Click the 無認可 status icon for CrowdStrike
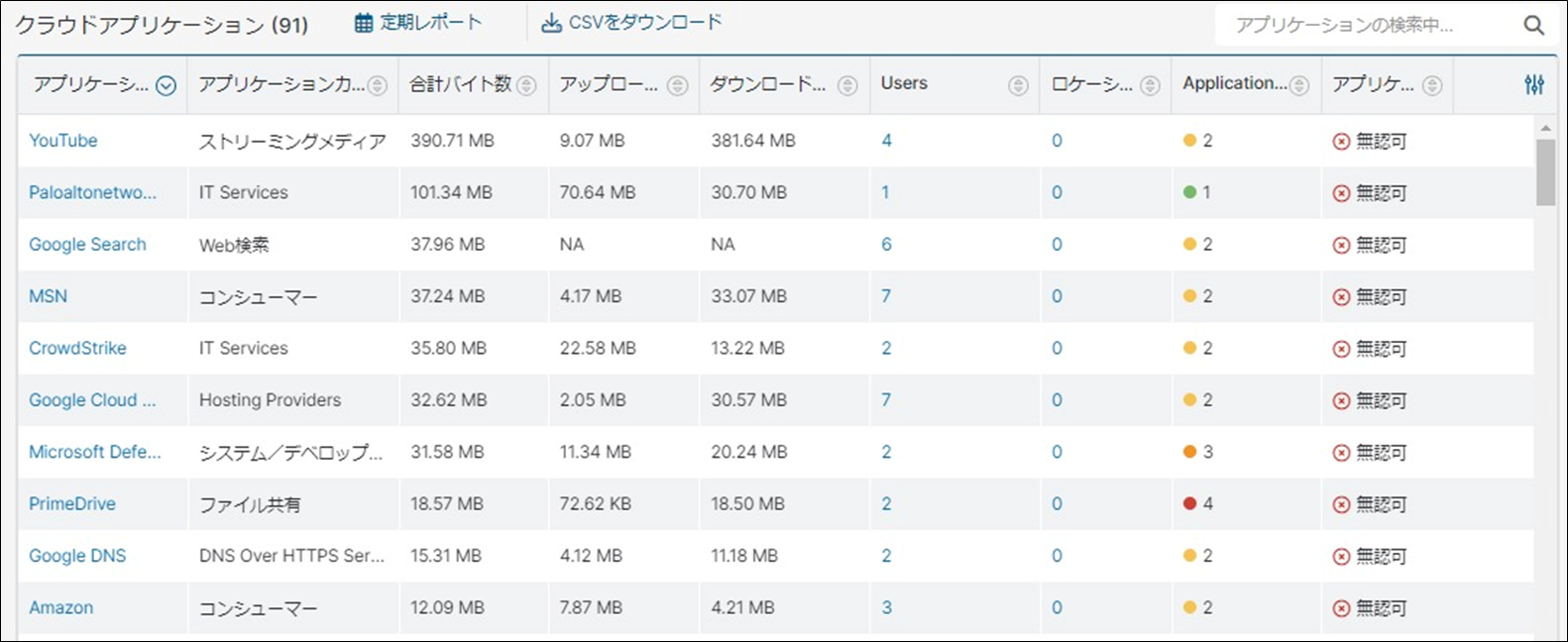Screen dimensions: 1568x642 coord(1341,349)
